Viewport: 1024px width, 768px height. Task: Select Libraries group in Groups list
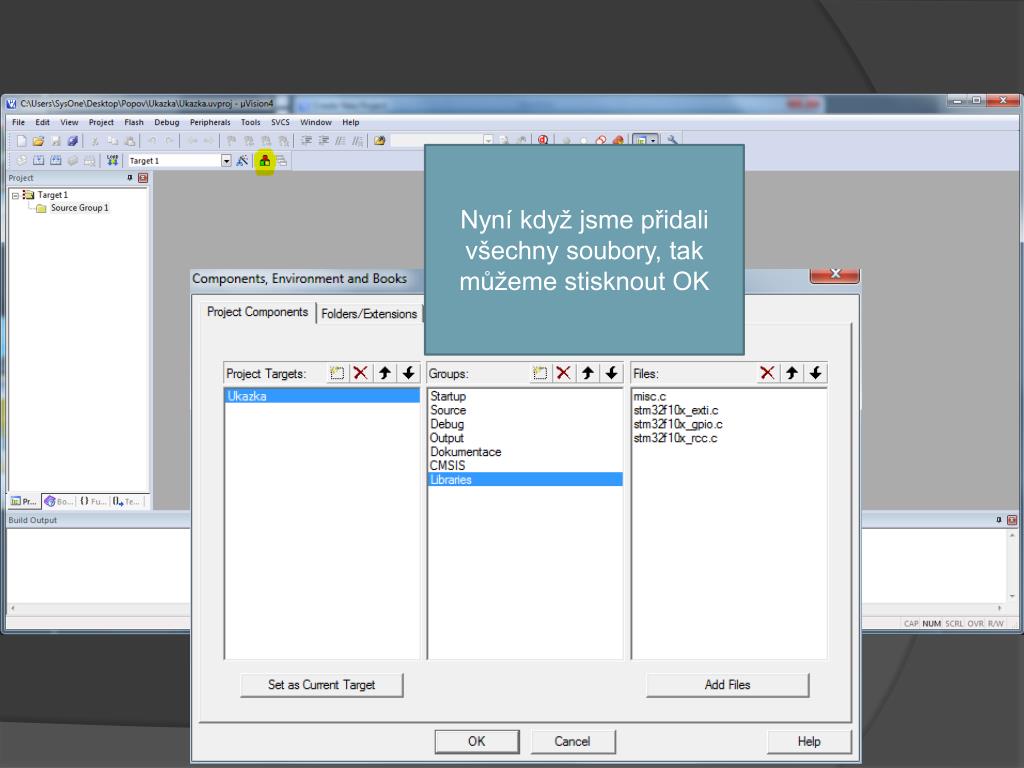pyautogui.click(x=525, y=479)
